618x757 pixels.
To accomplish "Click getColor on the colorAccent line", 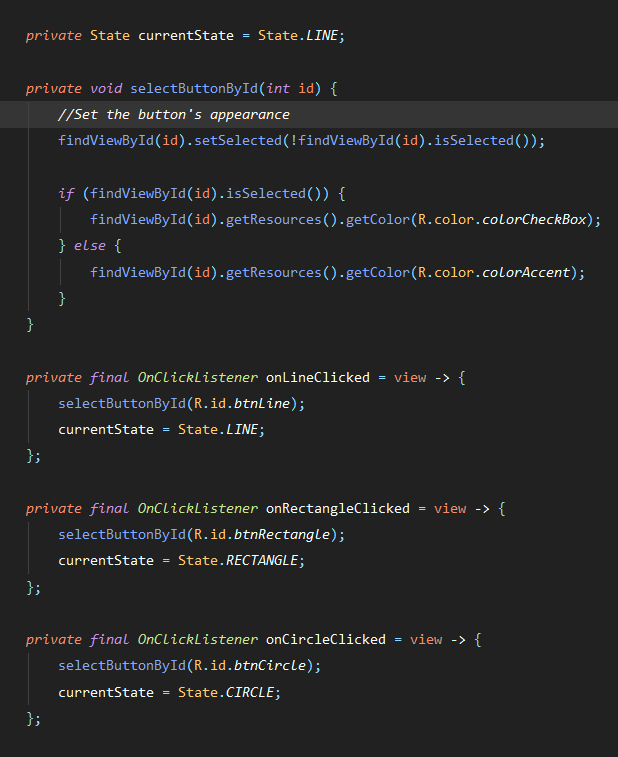I will pyautogui.click(x=378, y=273).
